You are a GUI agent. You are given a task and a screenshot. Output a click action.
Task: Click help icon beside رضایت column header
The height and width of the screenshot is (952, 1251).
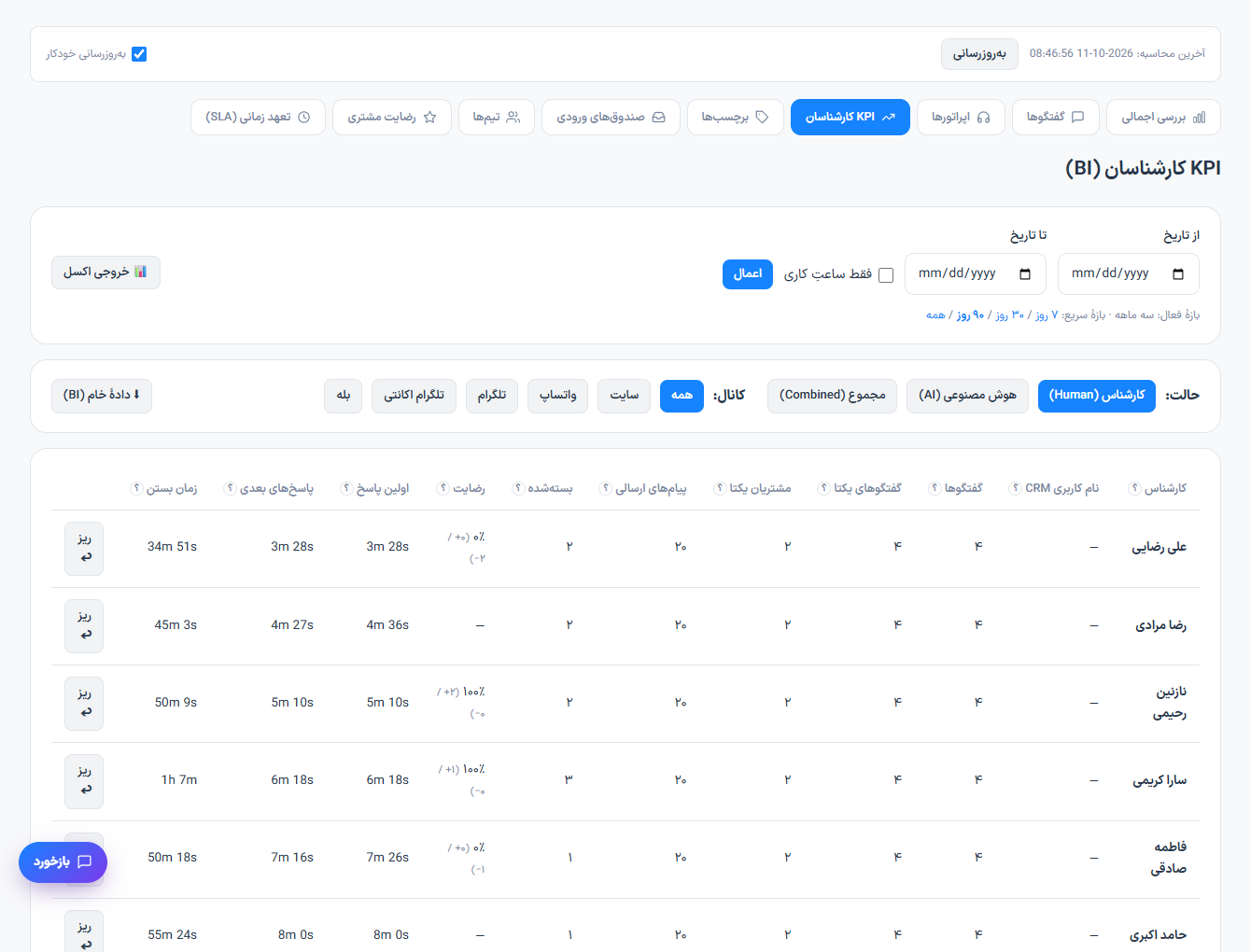pos(443,487)
